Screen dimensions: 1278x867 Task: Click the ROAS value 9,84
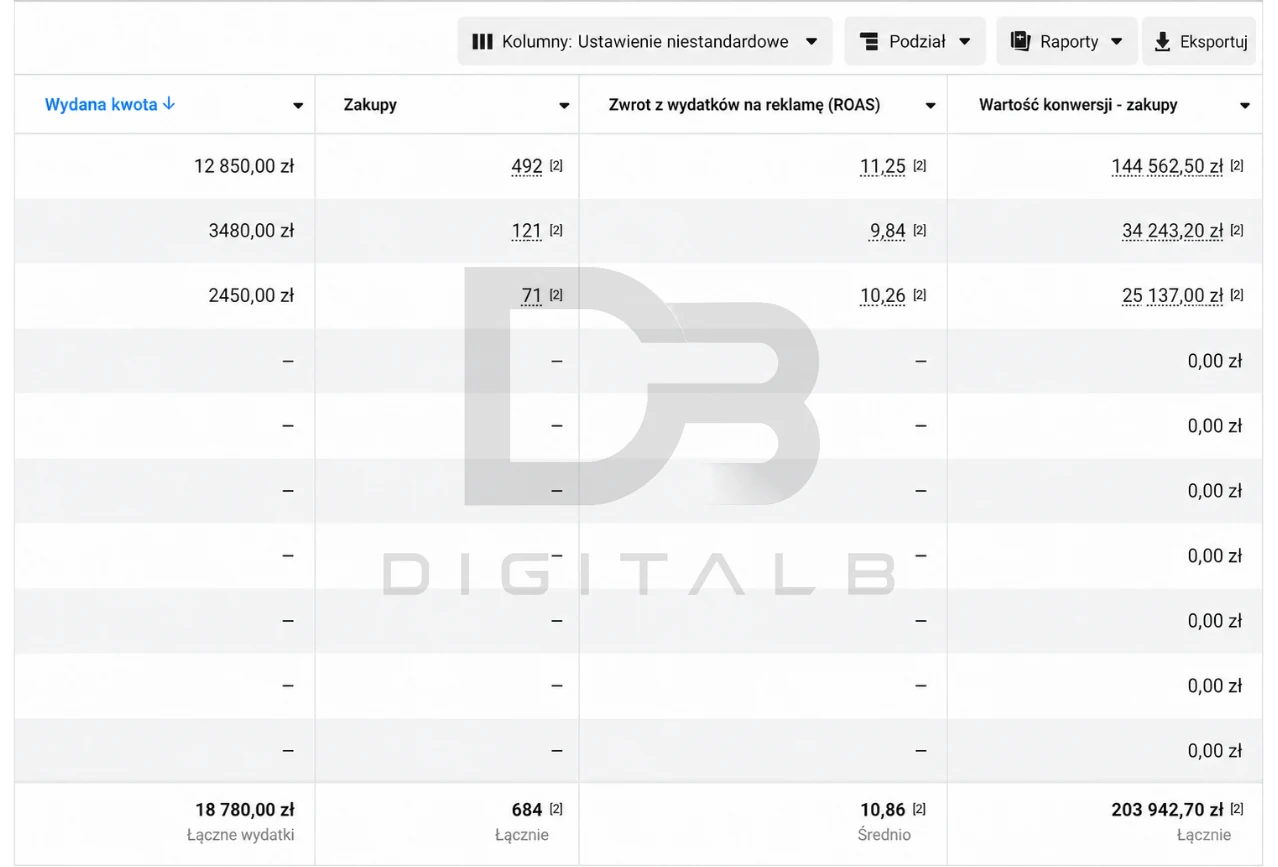(888, 232)
